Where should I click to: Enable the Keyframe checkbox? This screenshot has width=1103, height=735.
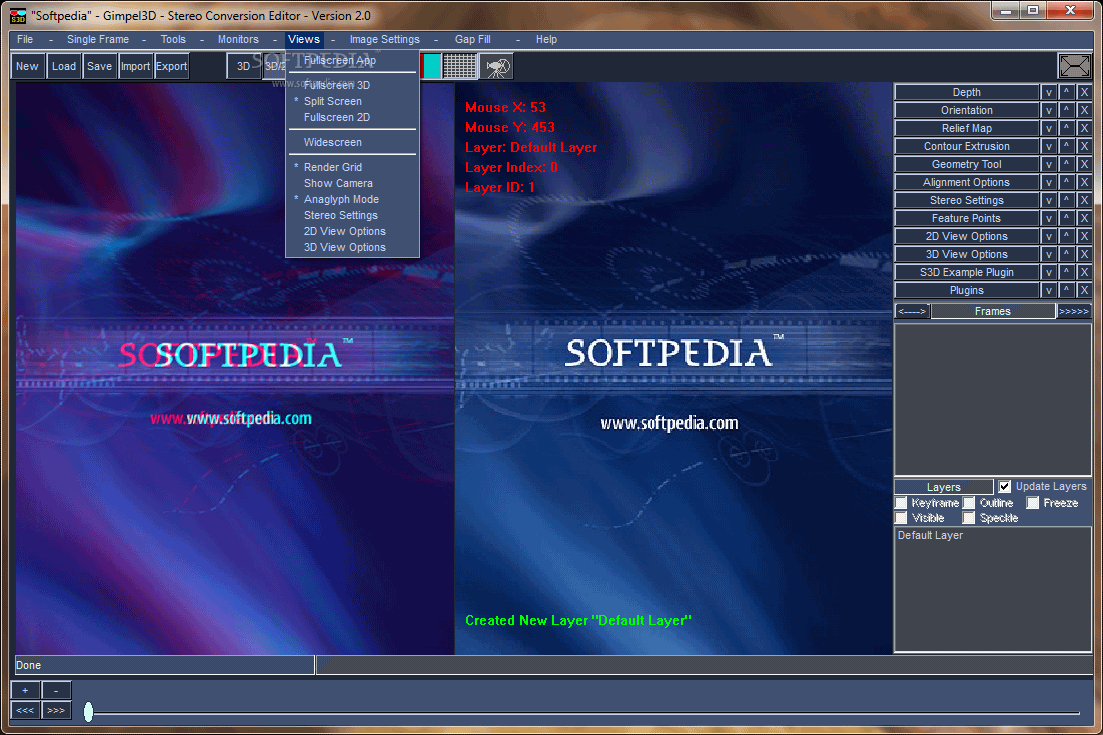point(901,503)
